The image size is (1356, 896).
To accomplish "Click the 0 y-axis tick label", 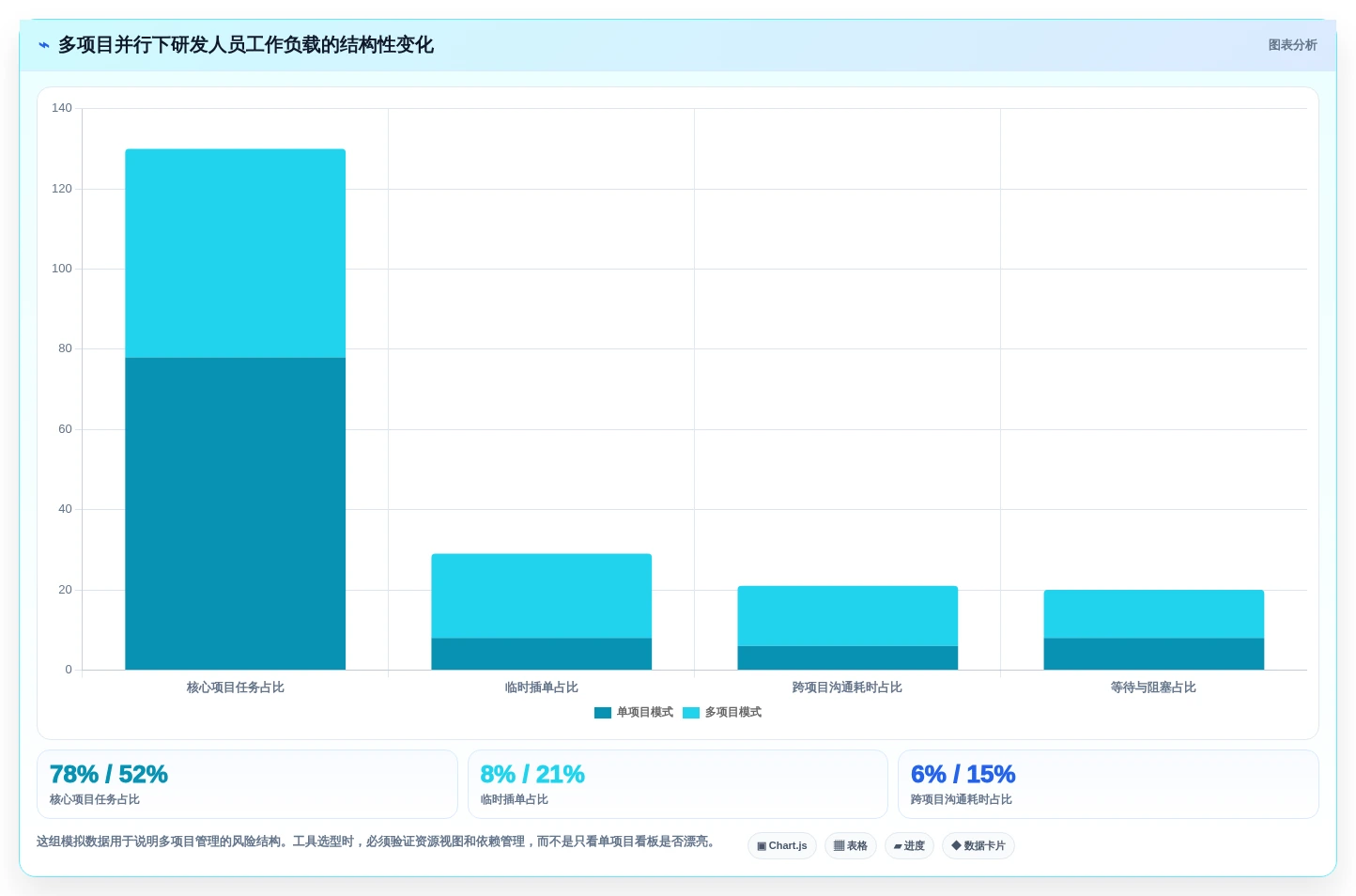I will [69, 670].
